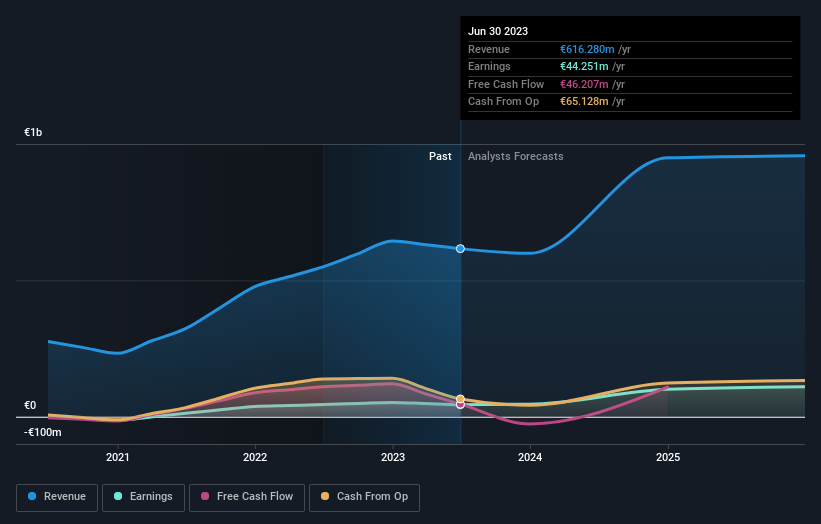Click the 2025 x-axis label
The image size is (821, 524).
tap(668, 457)
